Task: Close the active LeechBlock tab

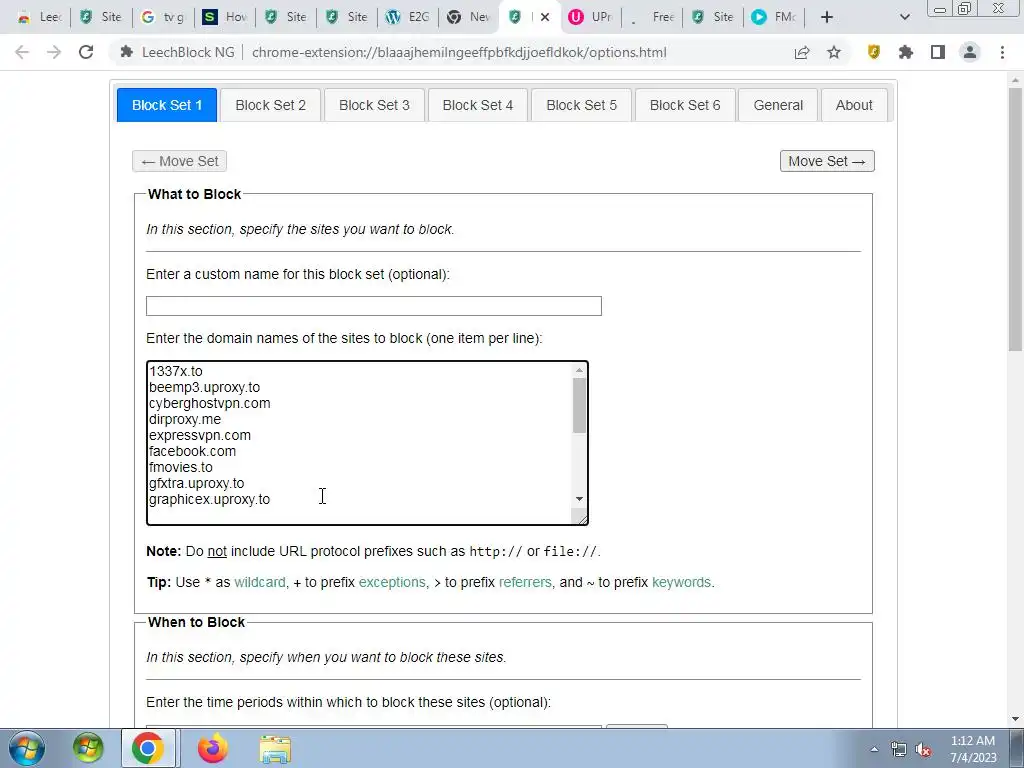Action: (545, 17)
